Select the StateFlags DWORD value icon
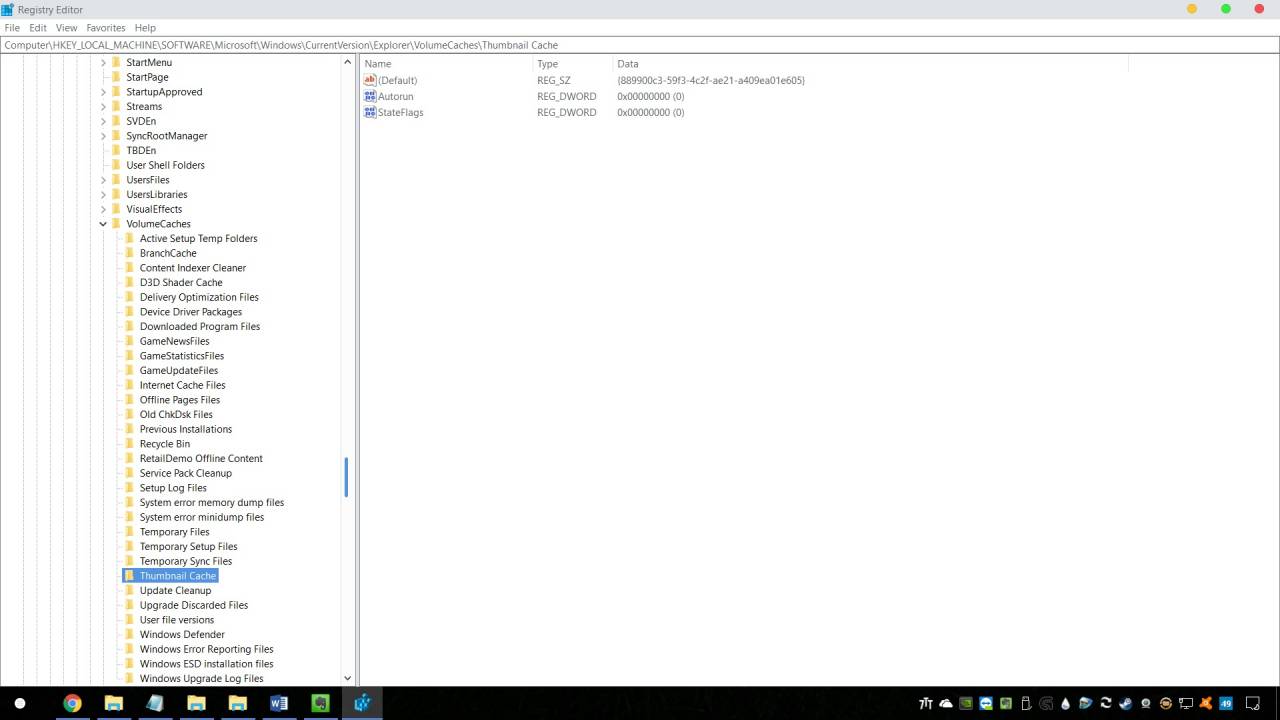 click(x=370, y=112)
